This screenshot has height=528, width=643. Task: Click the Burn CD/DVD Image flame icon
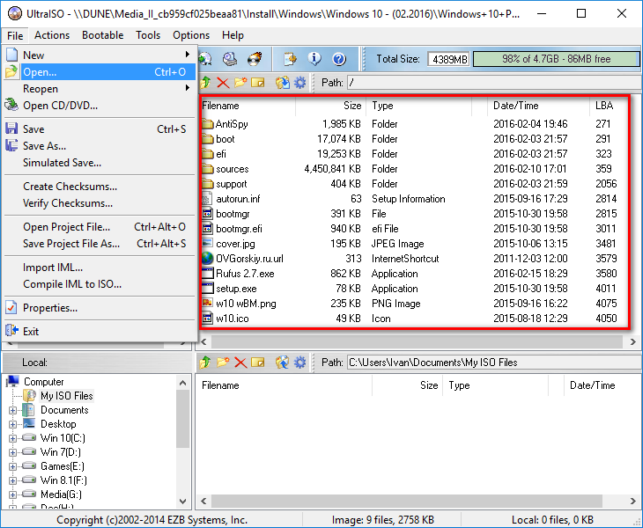pos(255,59)
